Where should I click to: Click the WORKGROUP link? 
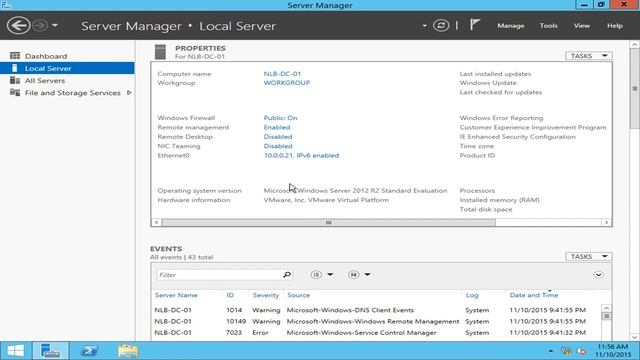pyautogui.click(x=287, y=83)
